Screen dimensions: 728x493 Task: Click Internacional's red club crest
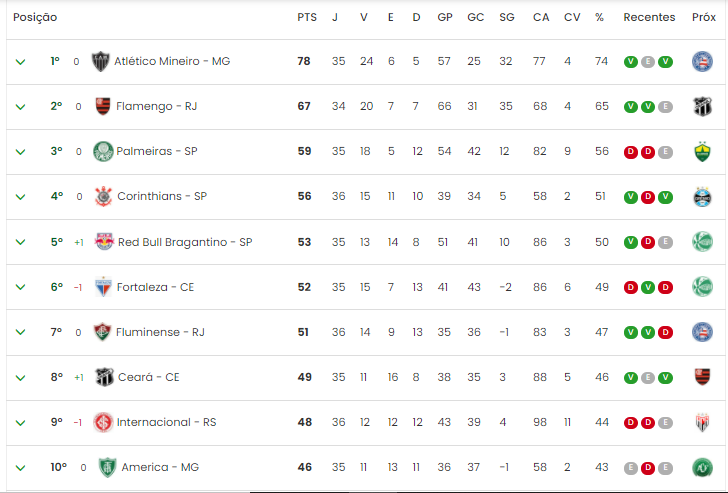tap(103, 422)
